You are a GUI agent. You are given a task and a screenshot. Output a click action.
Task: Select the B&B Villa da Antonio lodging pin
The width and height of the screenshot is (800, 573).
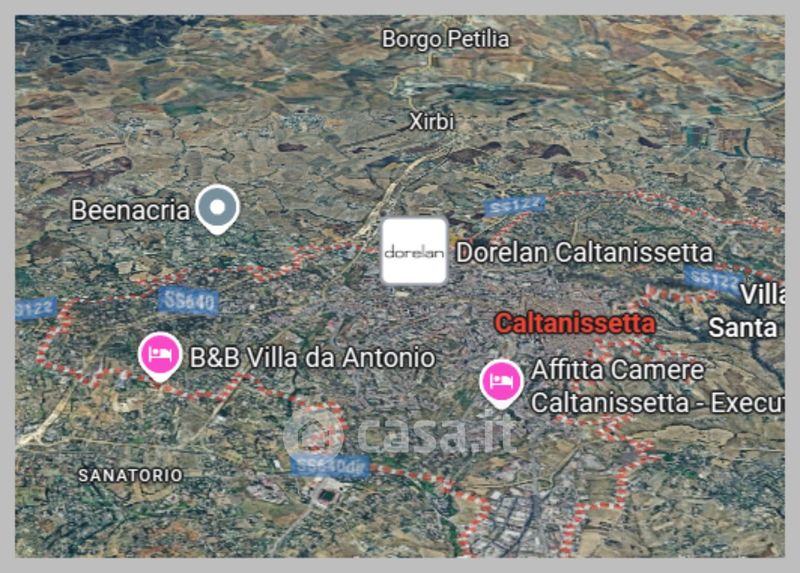(160, 356)
